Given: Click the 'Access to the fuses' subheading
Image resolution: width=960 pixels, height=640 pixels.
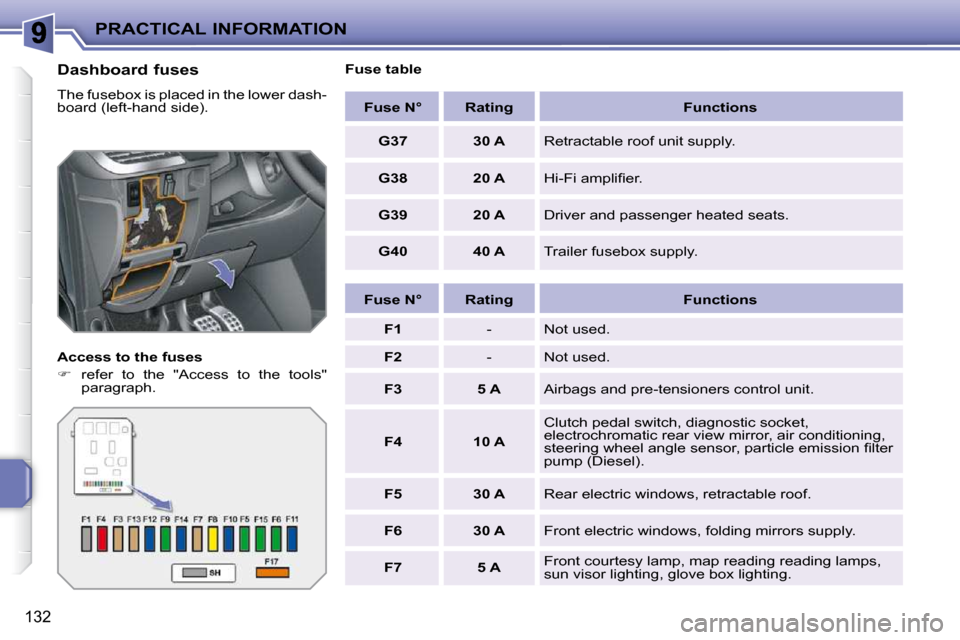Looking at the screenshot, I should 130,357.
